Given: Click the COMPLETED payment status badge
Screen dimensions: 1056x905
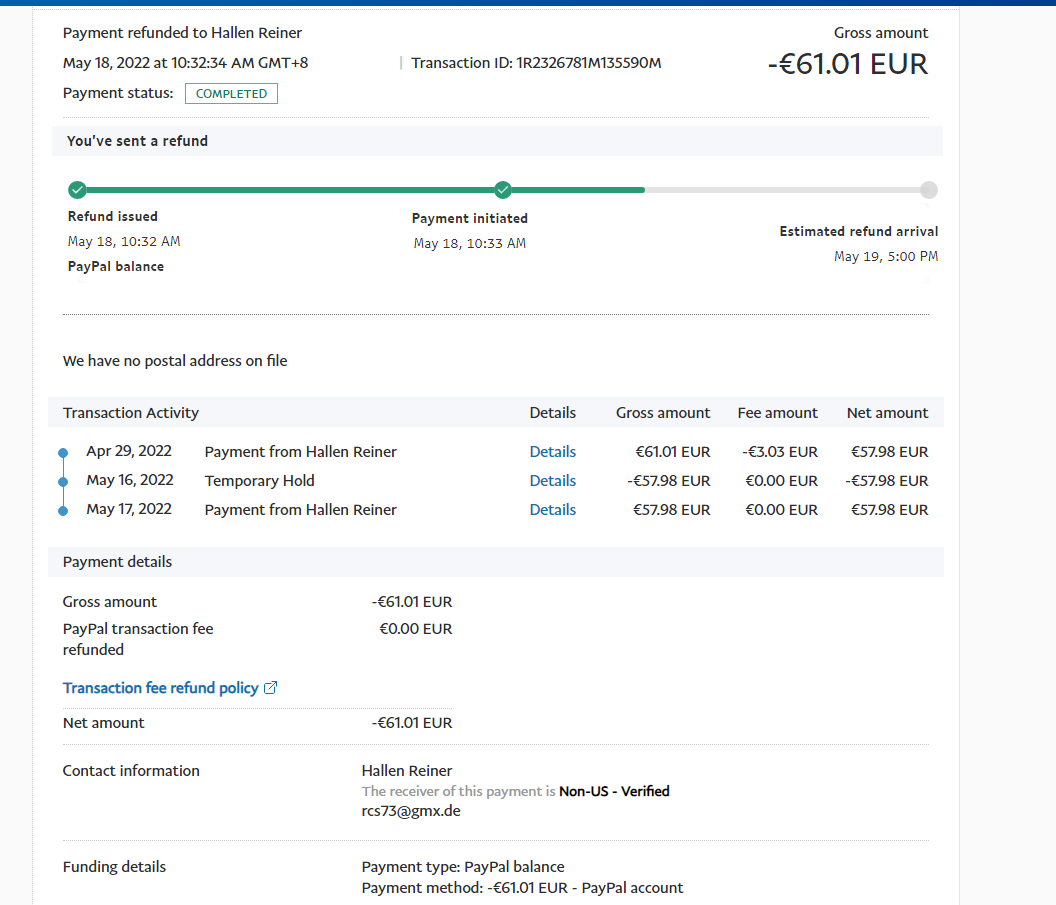Looking at the screenshot, I should 231,94.
